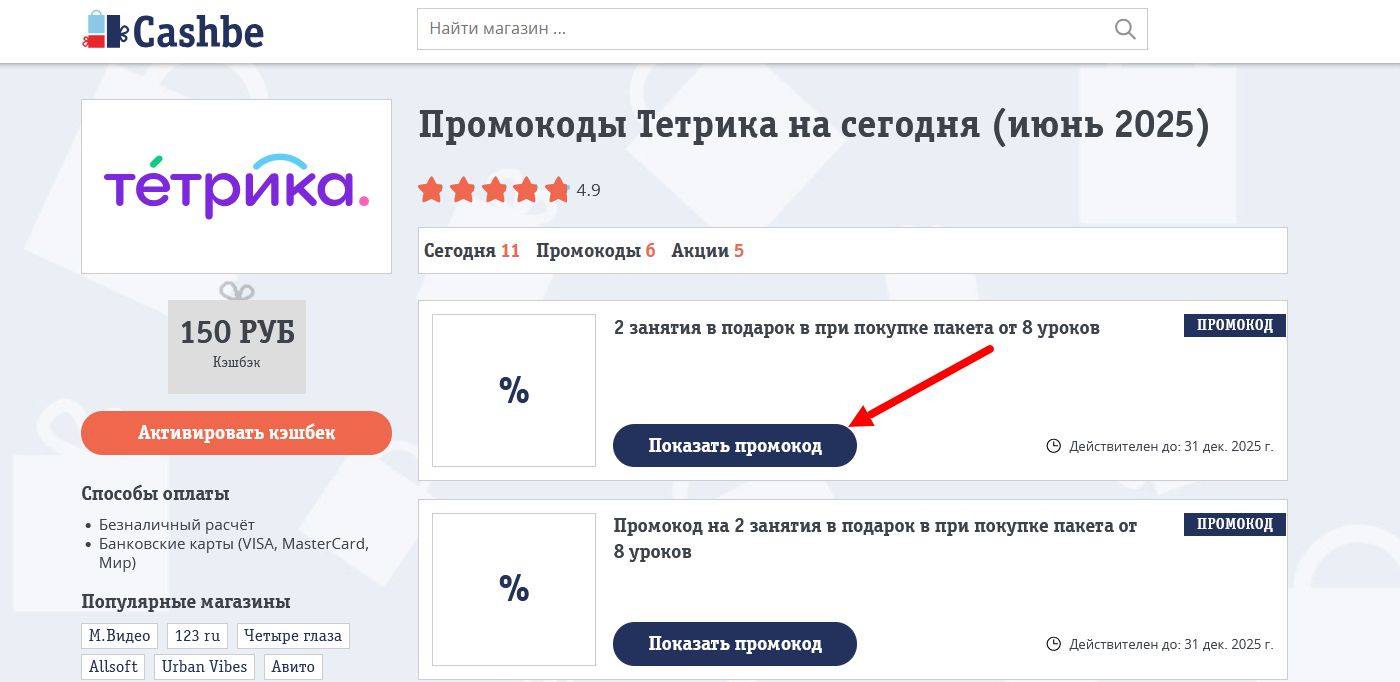Open the 'Allsoft' store link

click(x=113, y=667)
